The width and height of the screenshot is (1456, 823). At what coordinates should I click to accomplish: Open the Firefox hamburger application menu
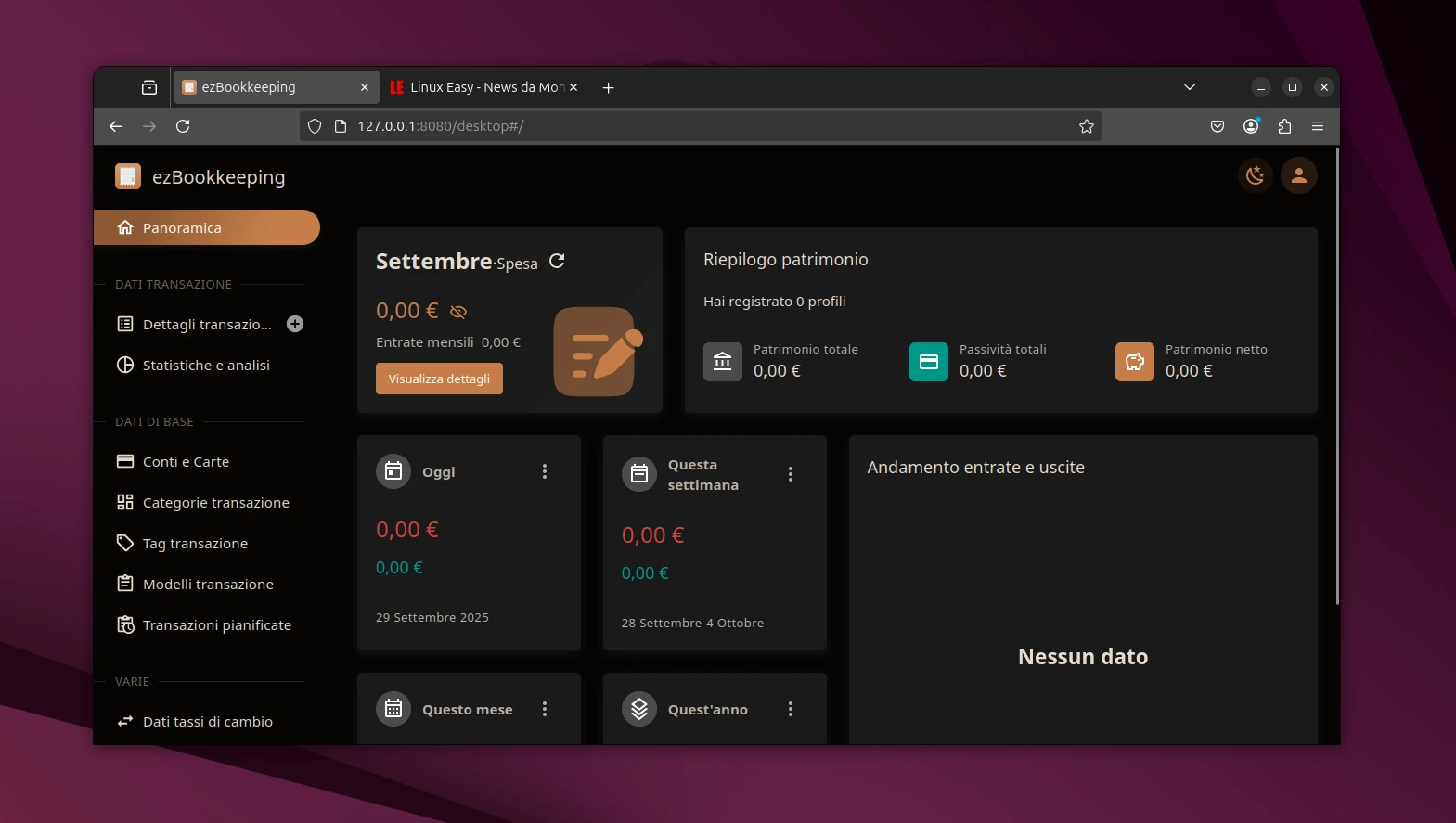coord(1318,126)
